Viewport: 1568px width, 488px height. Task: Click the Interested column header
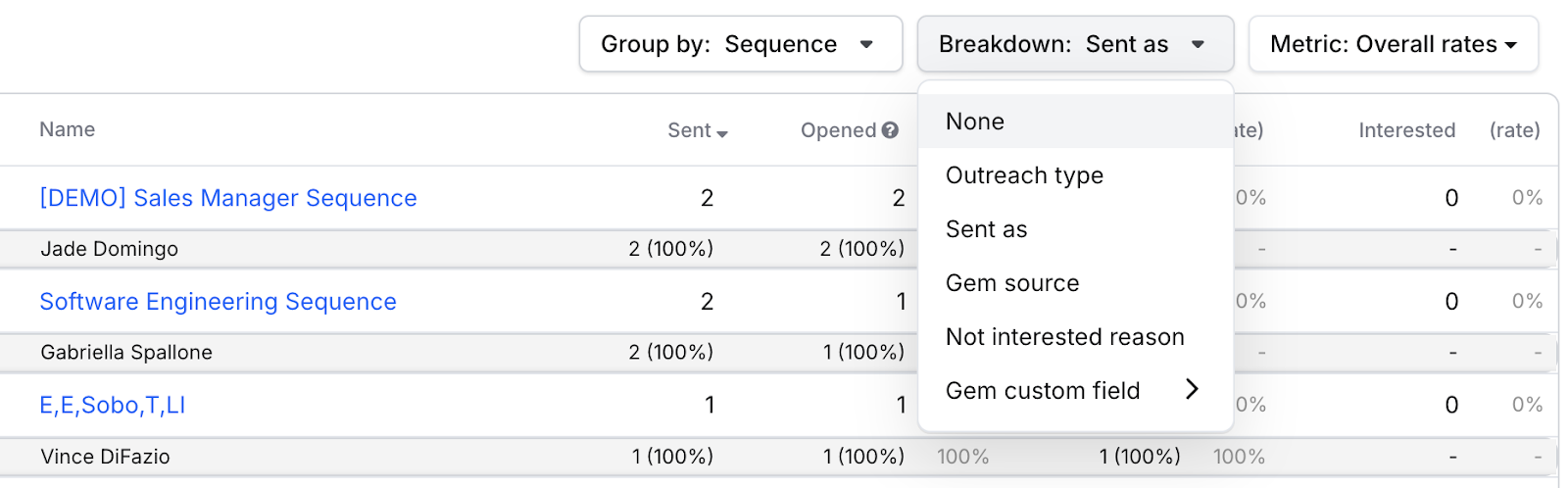(1406, 130)
